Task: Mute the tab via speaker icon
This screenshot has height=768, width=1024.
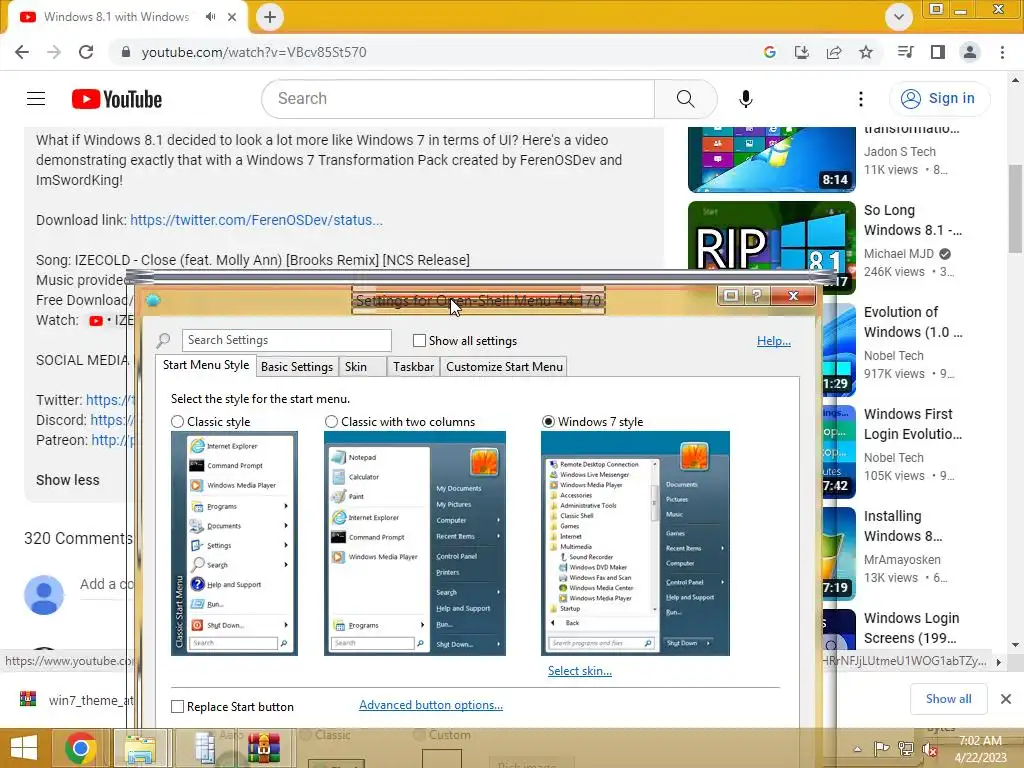Action: (x=210, y=17)
